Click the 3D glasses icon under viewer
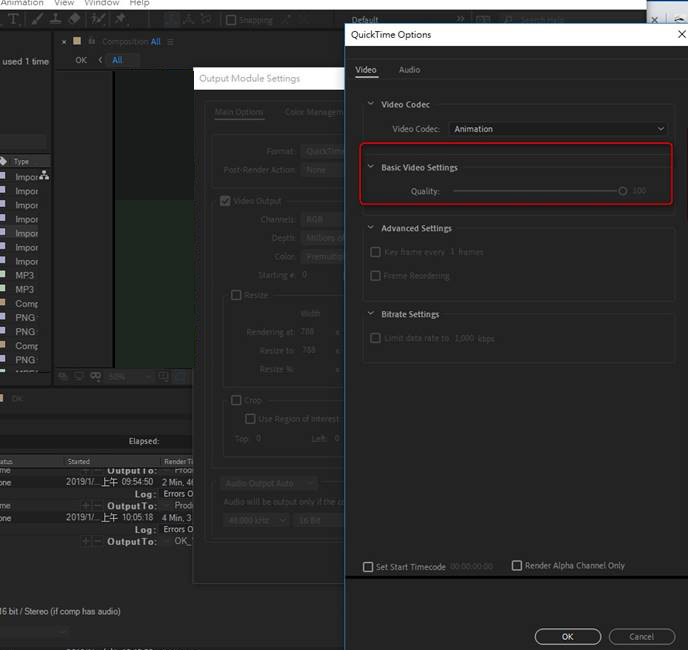The width and height of the screenshot is (688, 650). 95,376
